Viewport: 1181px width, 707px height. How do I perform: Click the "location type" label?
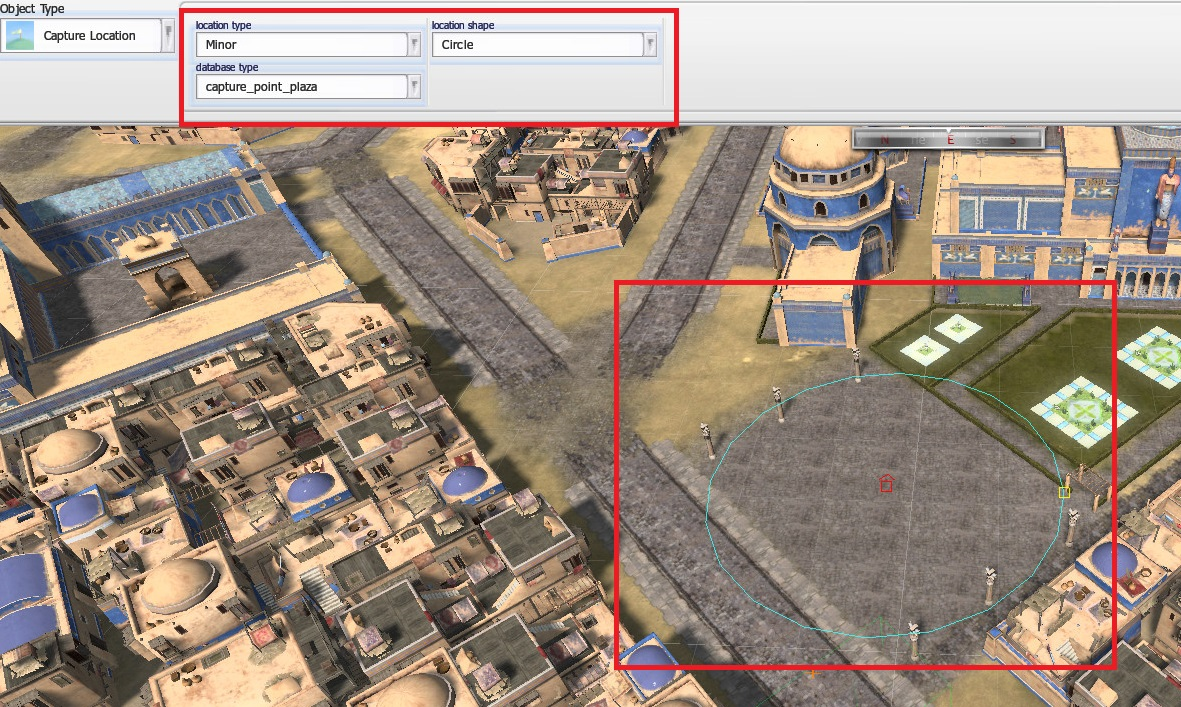[224, 25]
